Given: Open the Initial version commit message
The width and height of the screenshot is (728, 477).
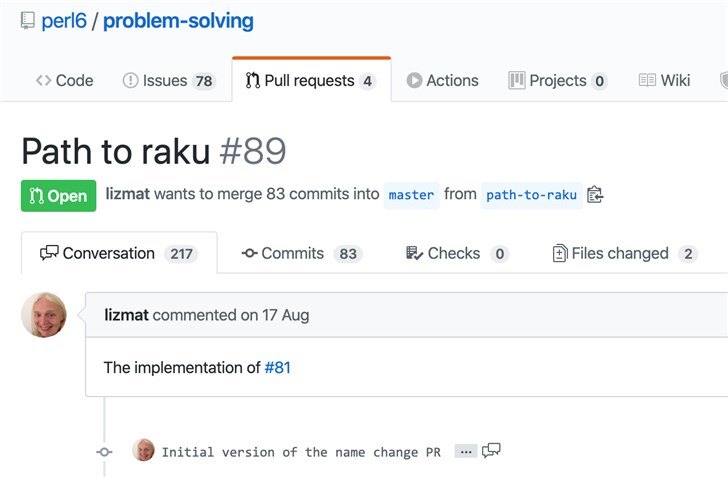Looking at the screenshot, I should coord(301,452).
